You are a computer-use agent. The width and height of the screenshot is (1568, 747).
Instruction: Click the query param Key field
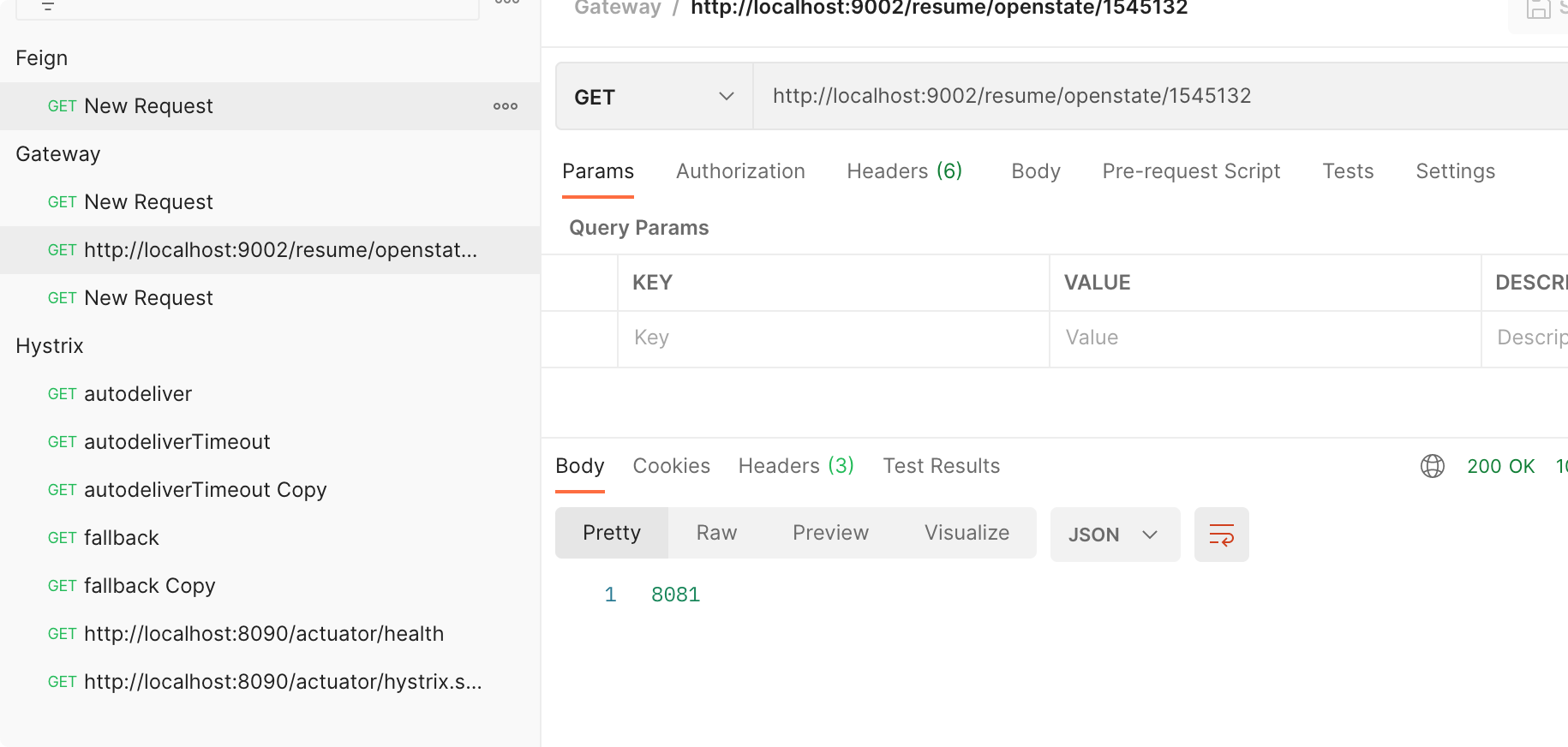click(x=834, y=338)
